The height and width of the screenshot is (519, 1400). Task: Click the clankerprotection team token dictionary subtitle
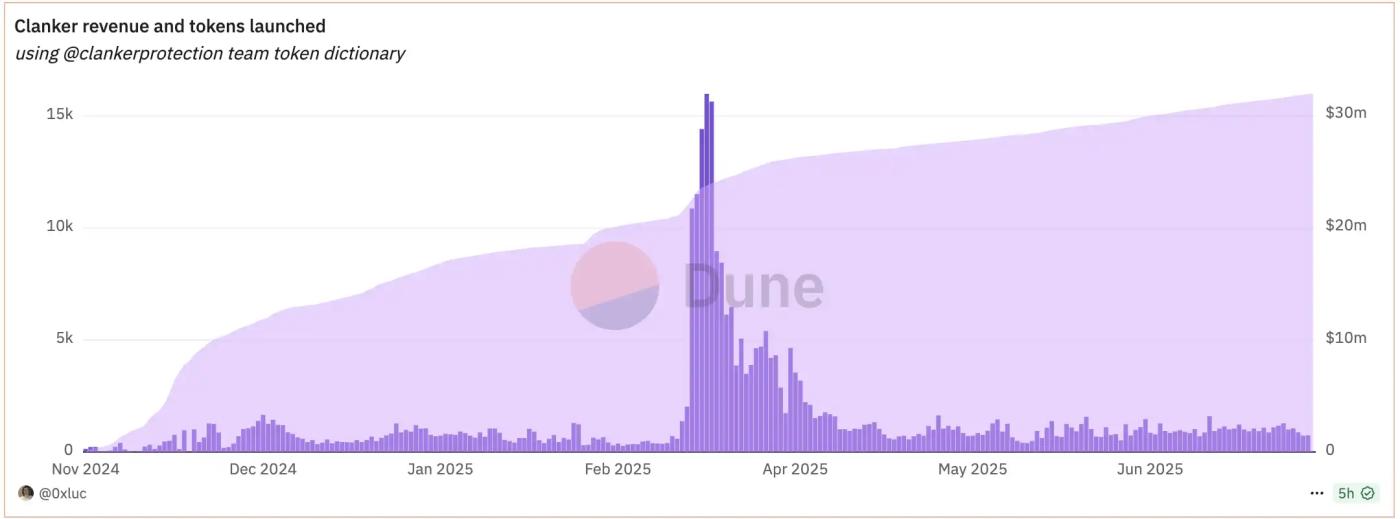pyautogui.click(x=209, y=53)
